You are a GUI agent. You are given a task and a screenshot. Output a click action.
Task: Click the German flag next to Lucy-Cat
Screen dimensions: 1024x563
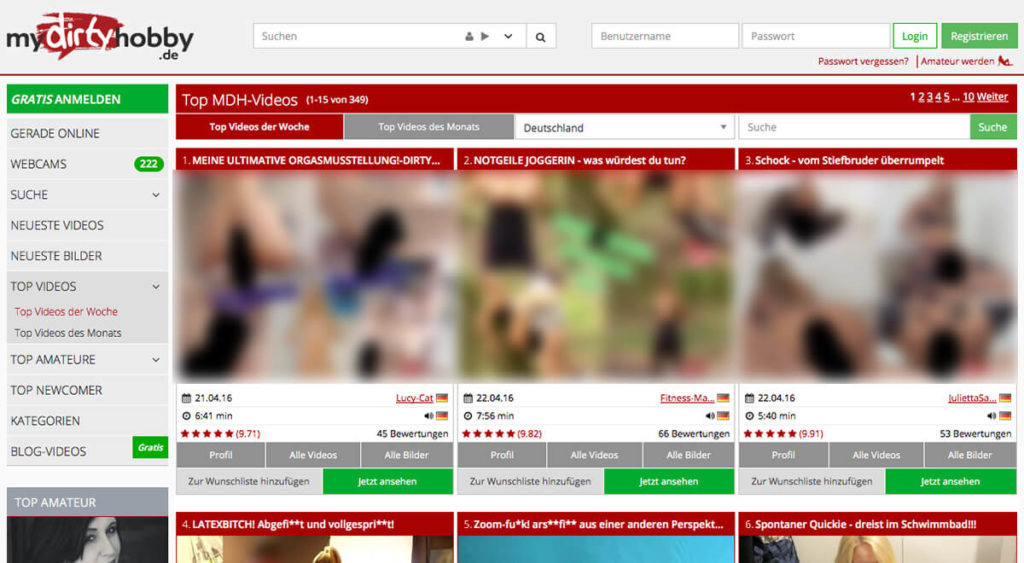442,398
